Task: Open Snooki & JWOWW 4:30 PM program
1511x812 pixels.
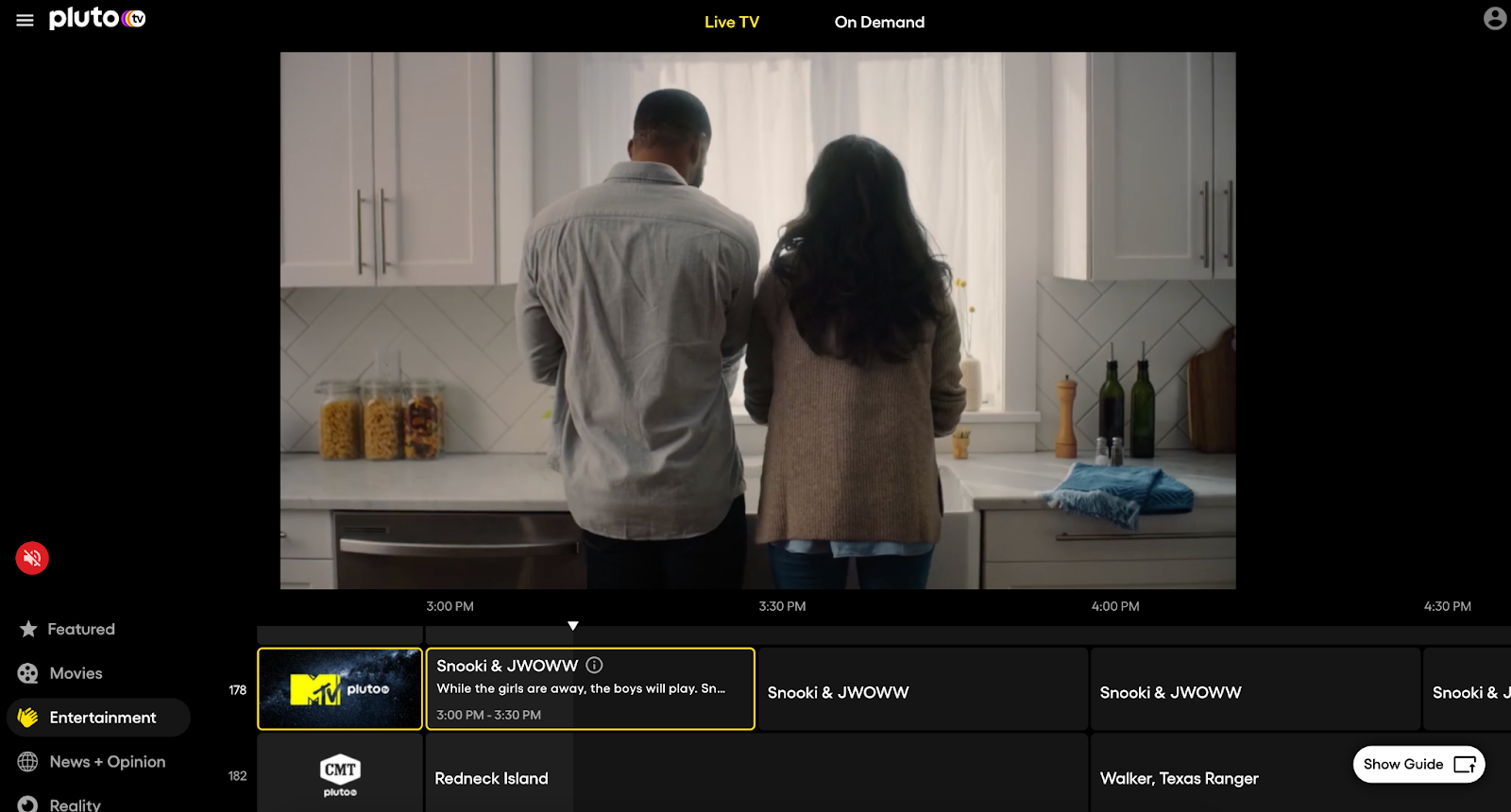Action: click(x=1468, y=689)
